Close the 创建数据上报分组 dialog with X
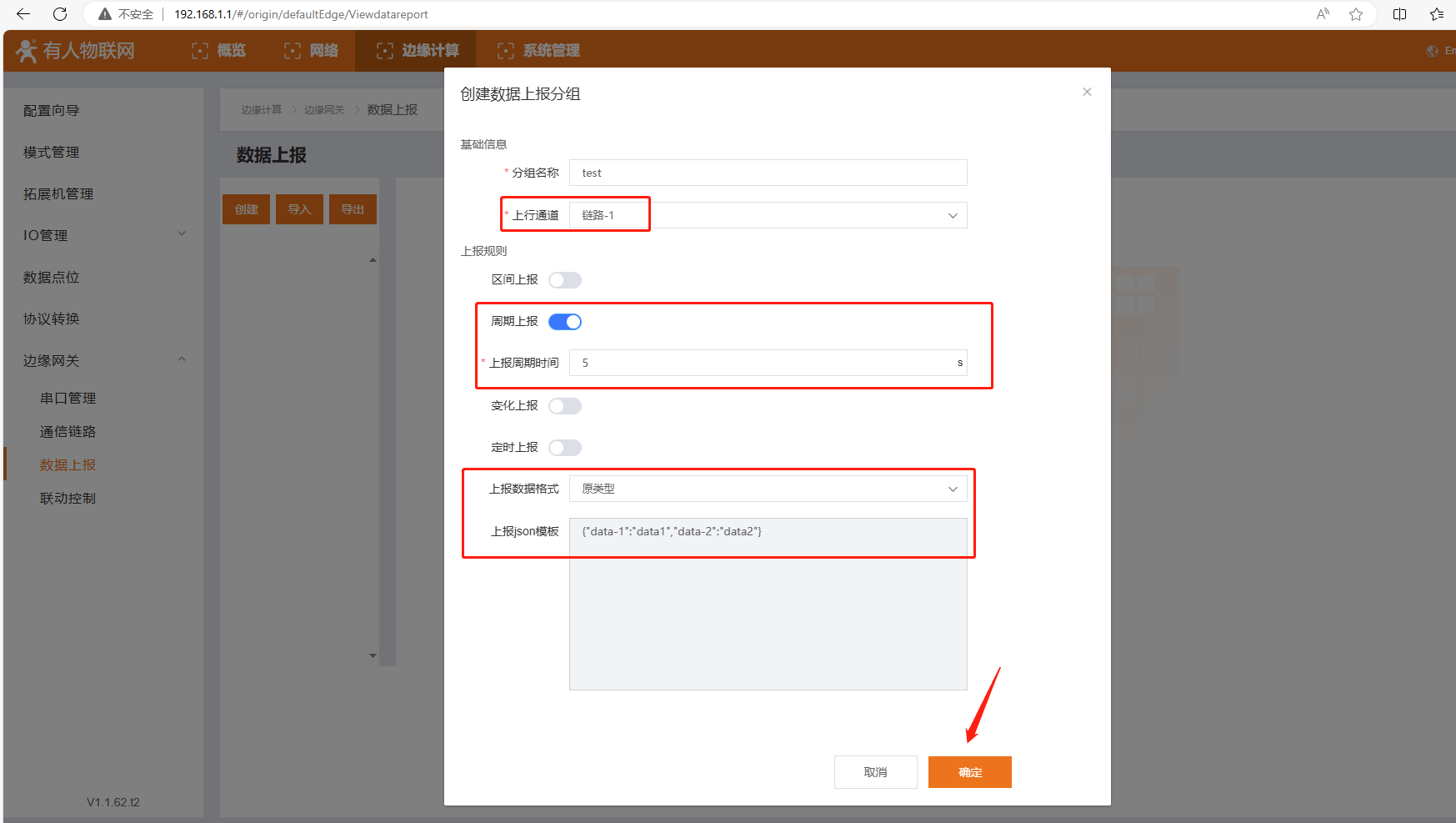 [1087, 92]
